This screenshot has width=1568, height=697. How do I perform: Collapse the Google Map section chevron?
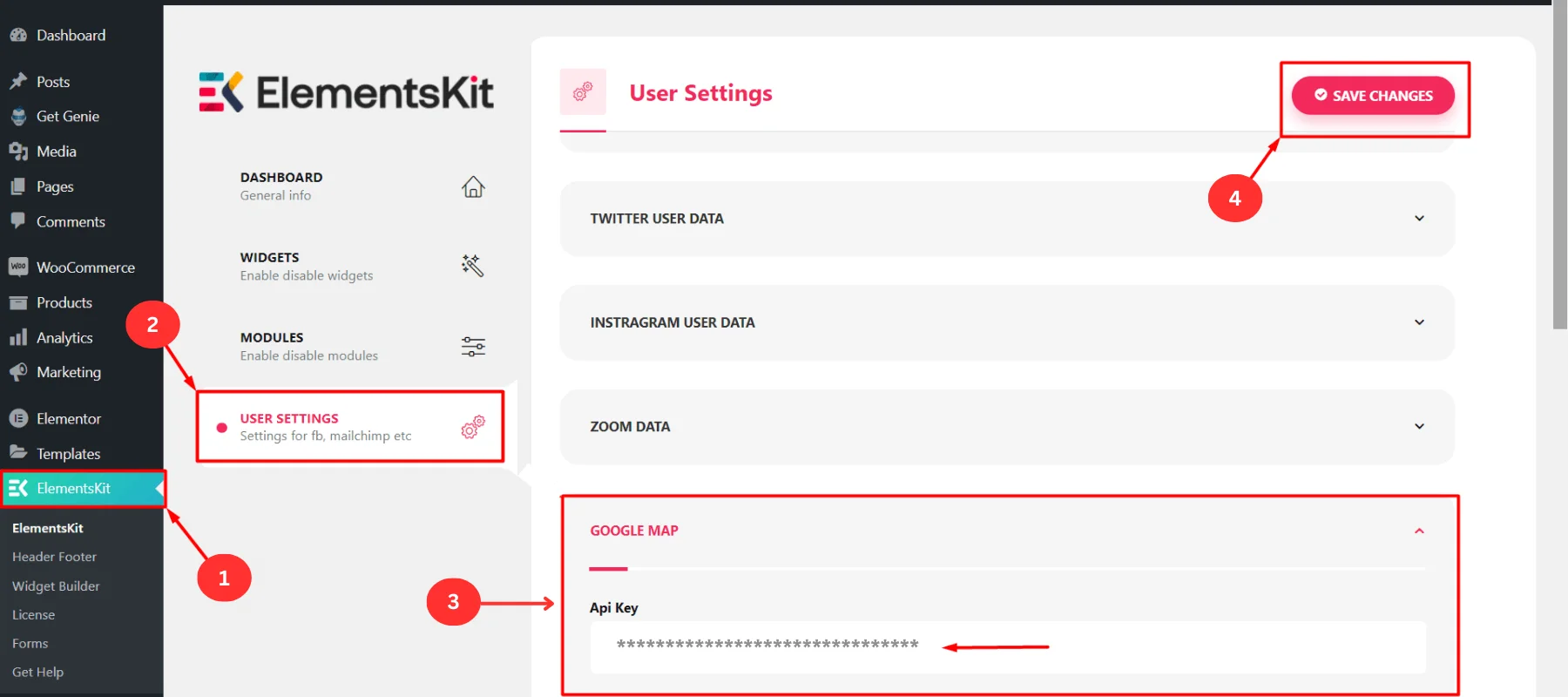[1419, 531]
